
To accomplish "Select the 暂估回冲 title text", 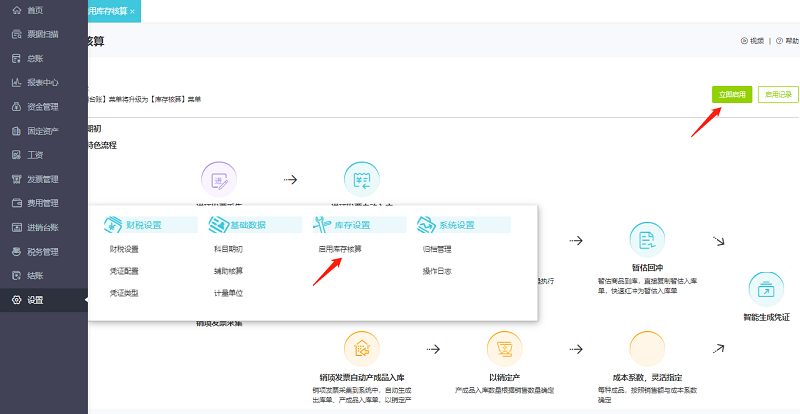I will tap(647, 267).
